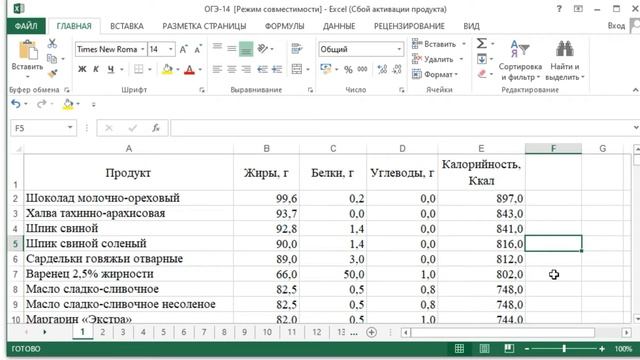
Task: Open Найти и выделить menu
Action: point(565,60)
